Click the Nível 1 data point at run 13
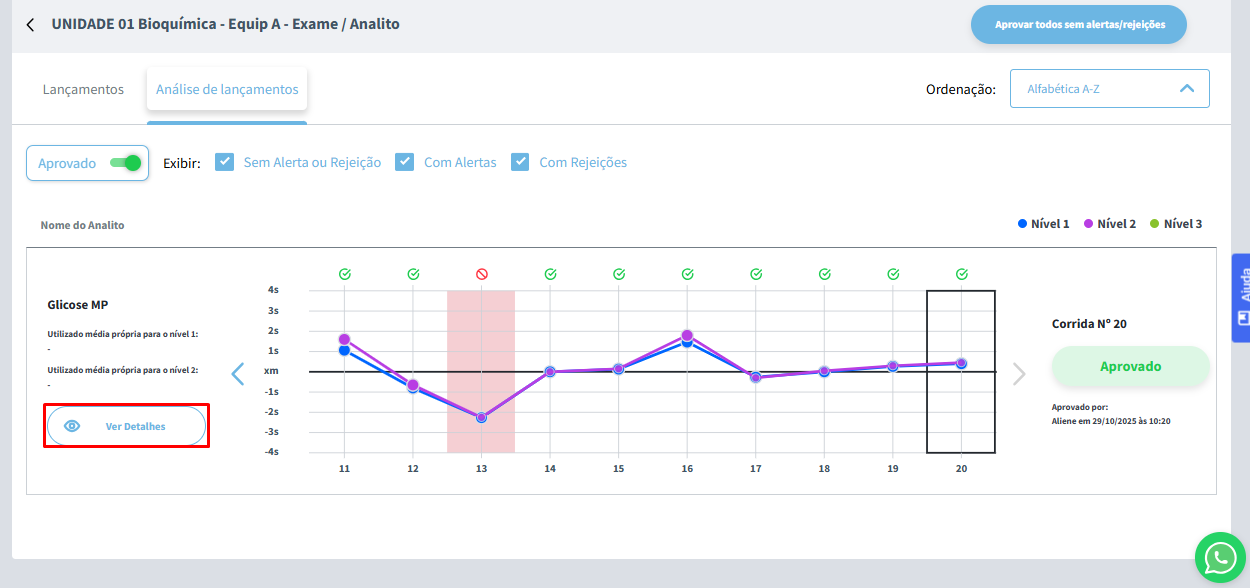The image size is (1250, 588). [x=481, y=417]
